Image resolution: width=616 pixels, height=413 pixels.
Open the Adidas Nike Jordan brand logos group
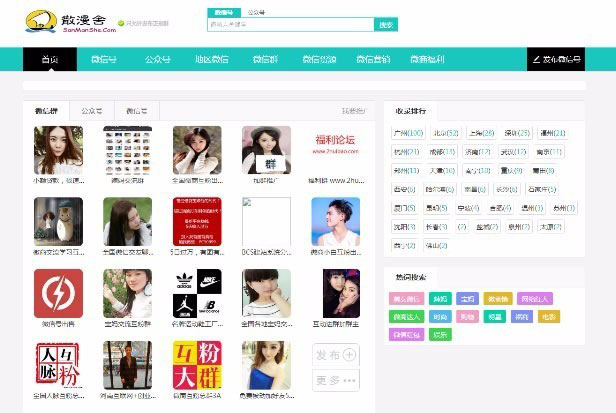tap(197, 293)
